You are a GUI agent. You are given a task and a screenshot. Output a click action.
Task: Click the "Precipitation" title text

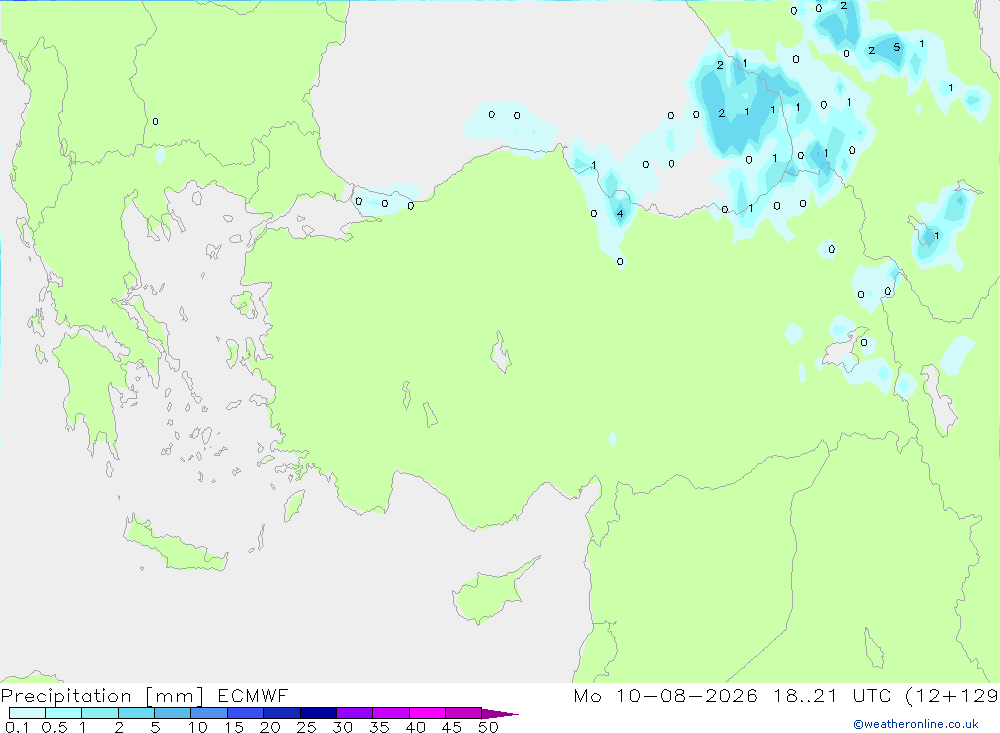point(66,696)
